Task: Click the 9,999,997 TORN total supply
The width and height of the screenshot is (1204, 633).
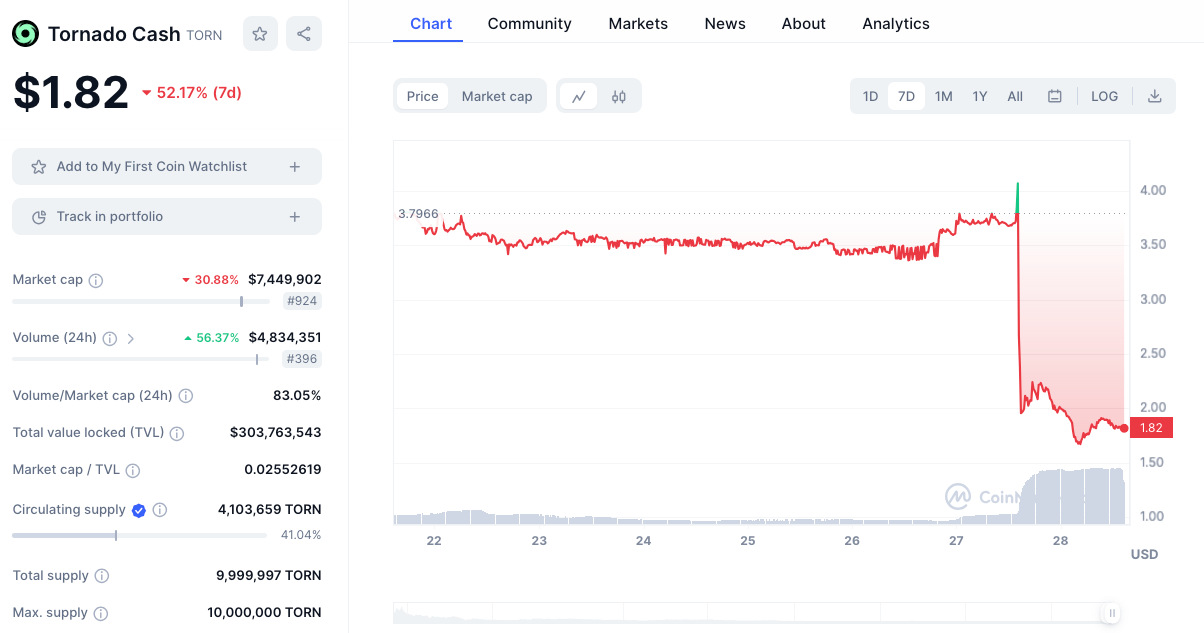Action: click(x=269, y=576)
